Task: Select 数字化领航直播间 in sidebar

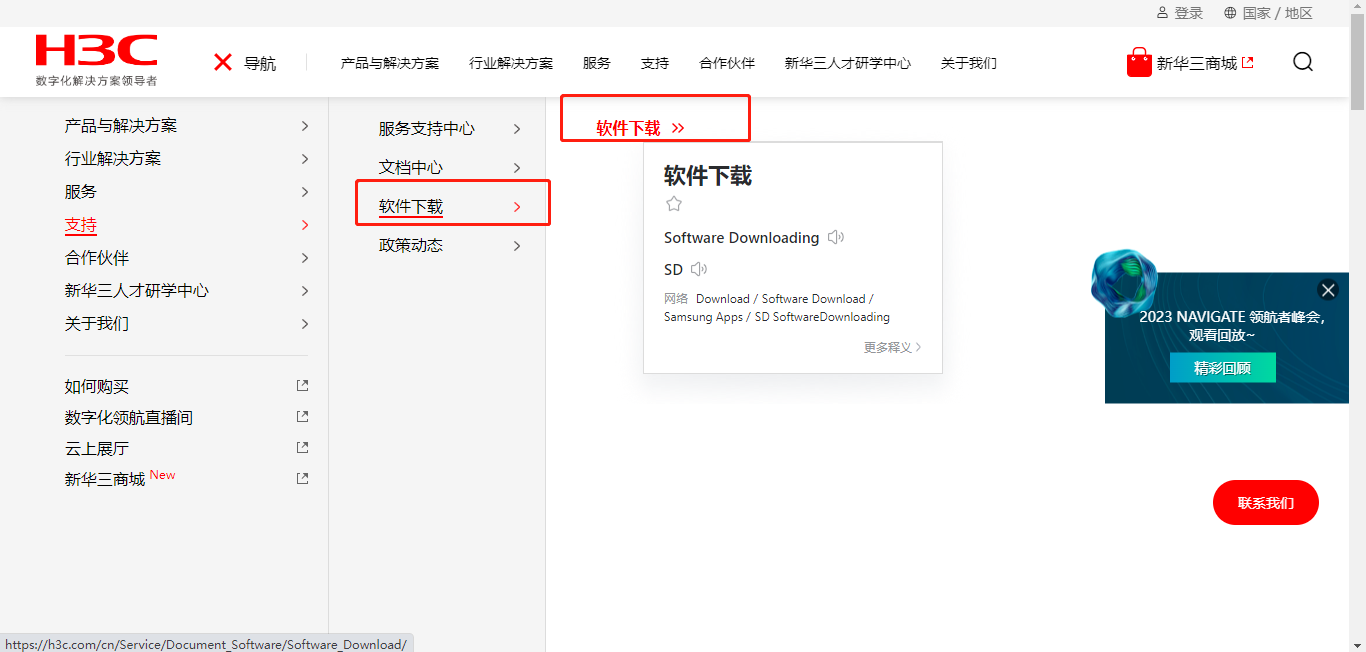Action: tap(129, 418)
